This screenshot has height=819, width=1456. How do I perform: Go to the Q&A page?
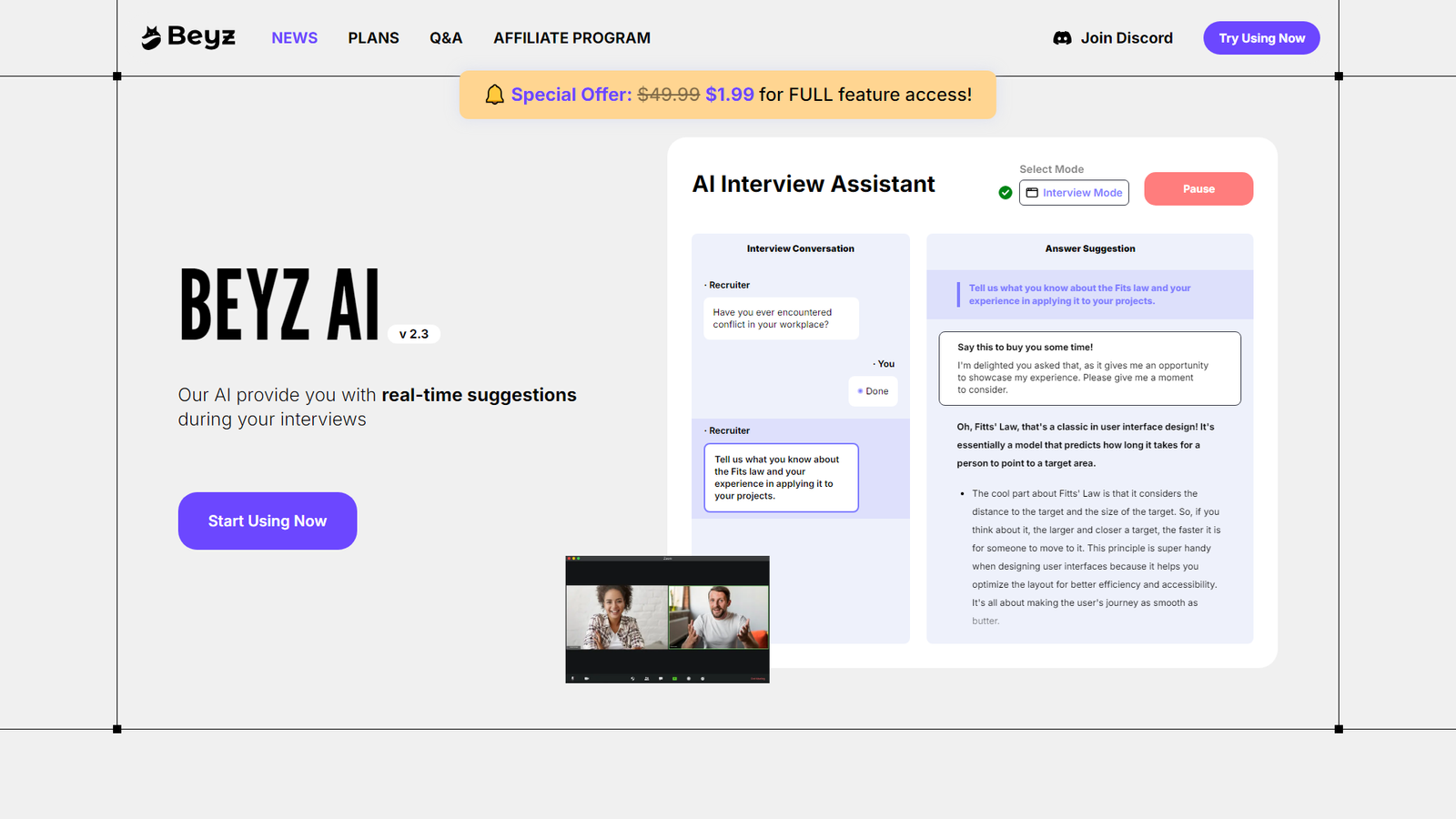point(446,38)
